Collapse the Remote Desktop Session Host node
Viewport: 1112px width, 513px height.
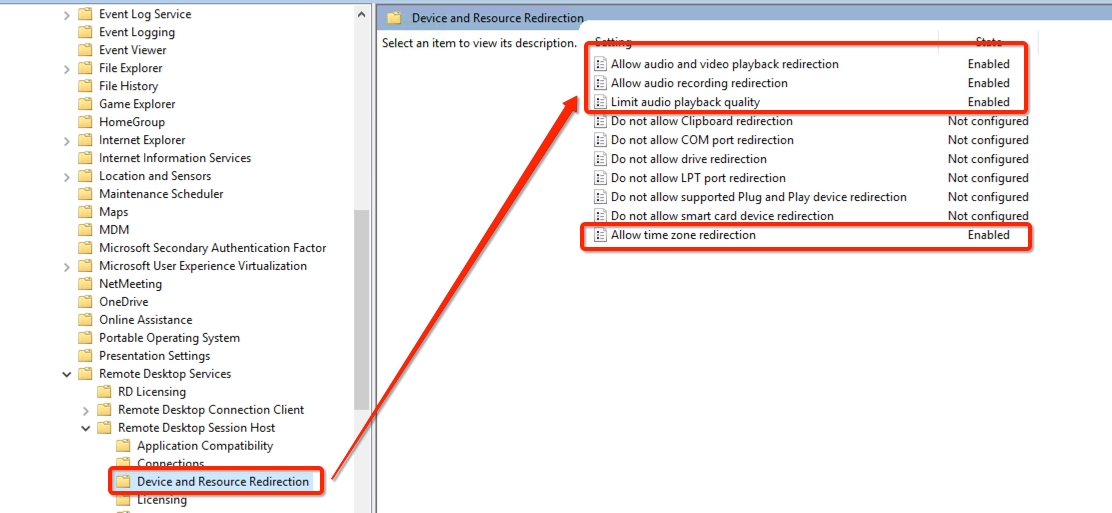click(x=86, y=428)
